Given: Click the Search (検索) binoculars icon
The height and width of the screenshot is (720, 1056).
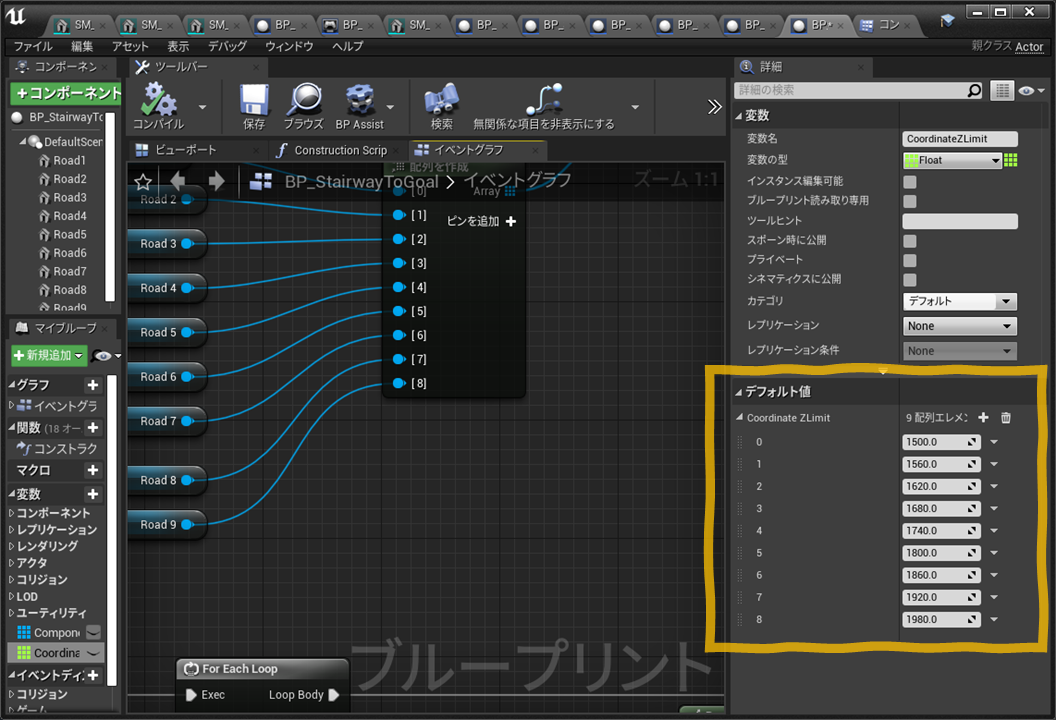Looking at the screenshot, I should tap(442, 100).
